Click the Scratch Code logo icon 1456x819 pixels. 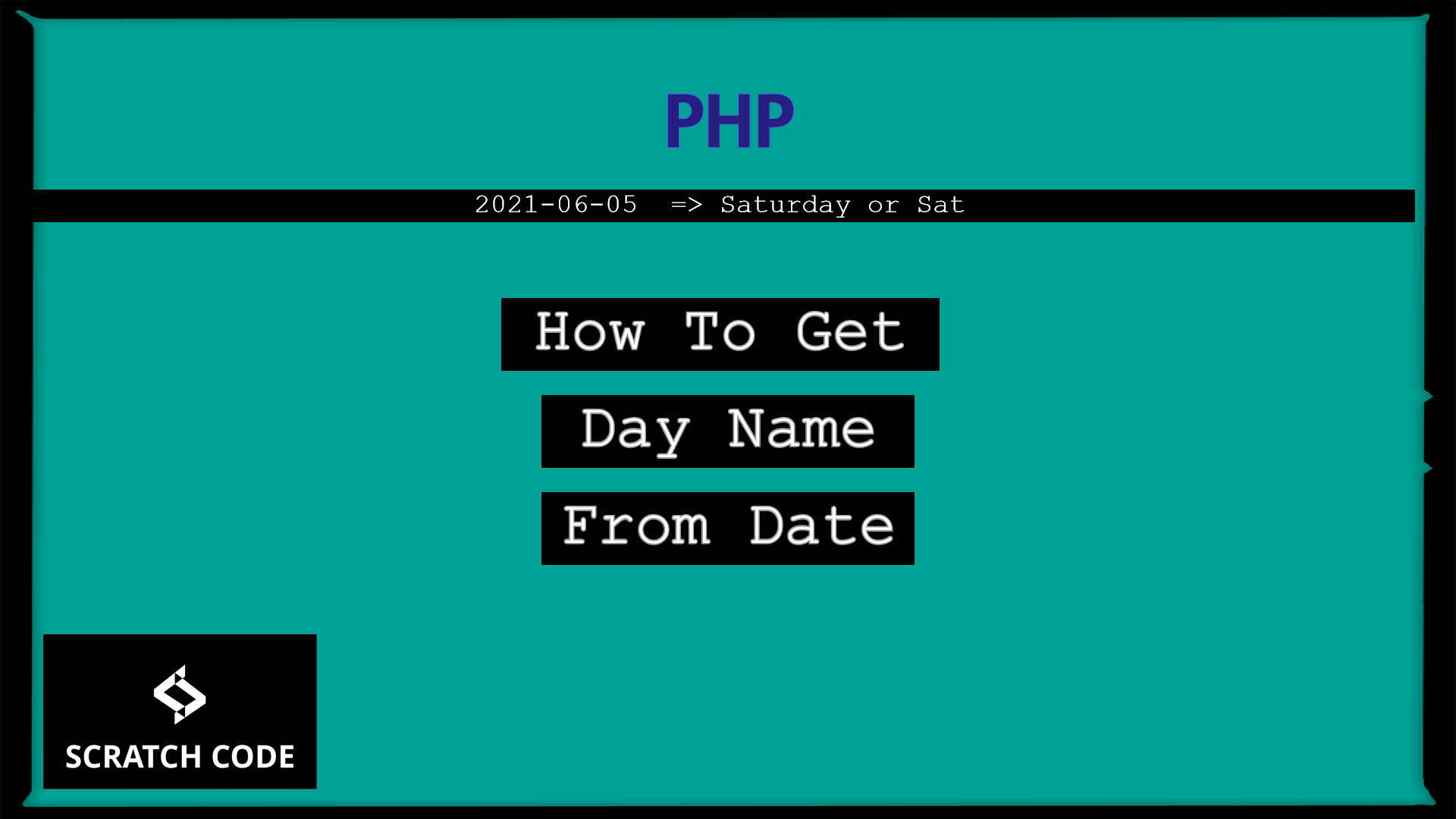click(x=180, y=695)
